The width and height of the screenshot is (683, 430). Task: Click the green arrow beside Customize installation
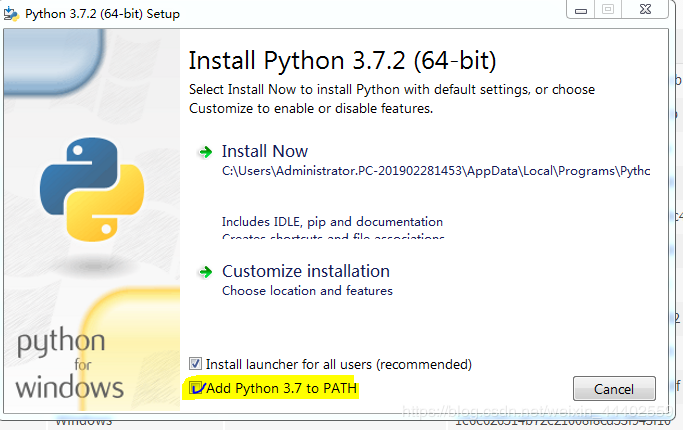tap(205, 272)
